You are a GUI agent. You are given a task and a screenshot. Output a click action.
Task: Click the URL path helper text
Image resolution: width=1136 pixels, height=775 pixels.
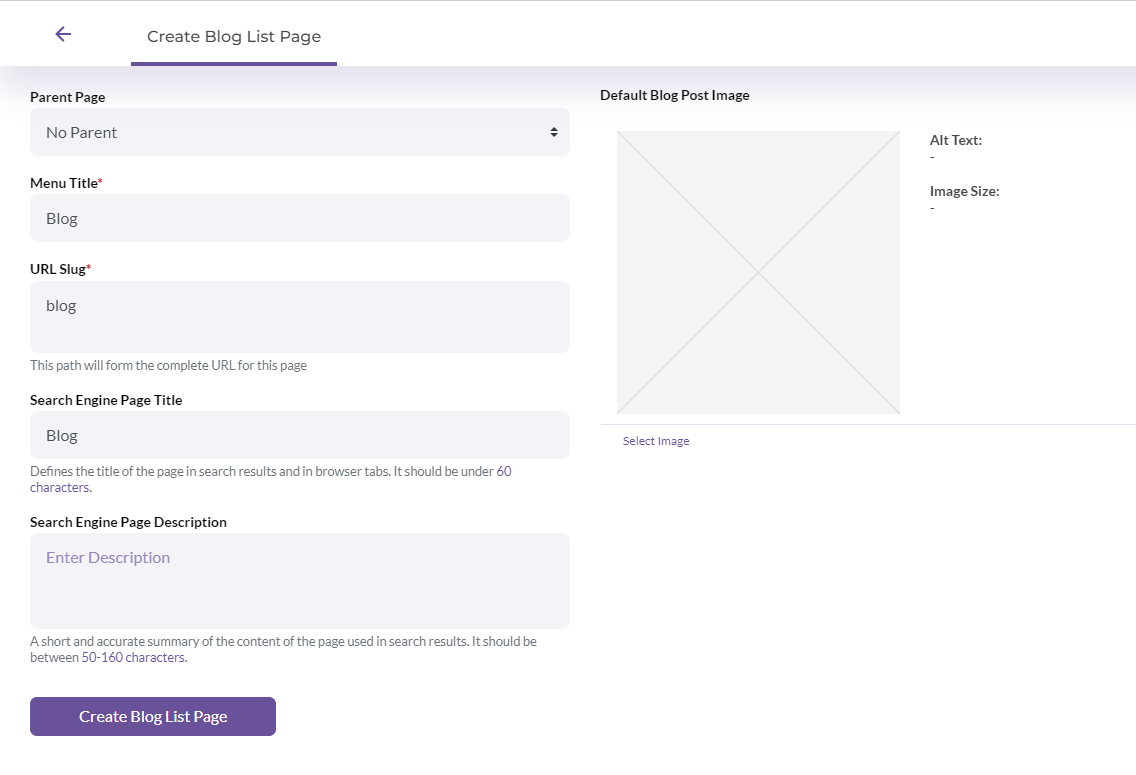click(168, 365)
